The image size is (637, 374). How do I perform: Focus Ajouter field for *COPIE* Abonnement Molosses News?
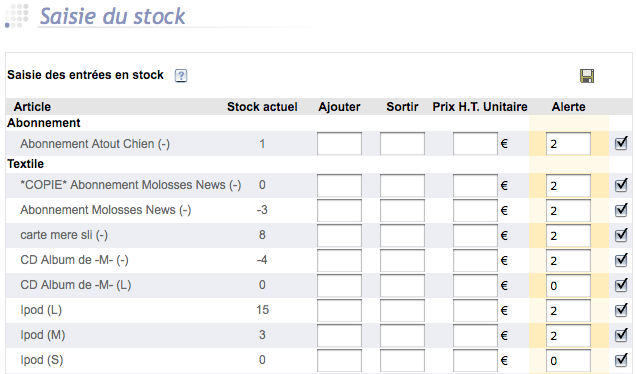point(339,186)
